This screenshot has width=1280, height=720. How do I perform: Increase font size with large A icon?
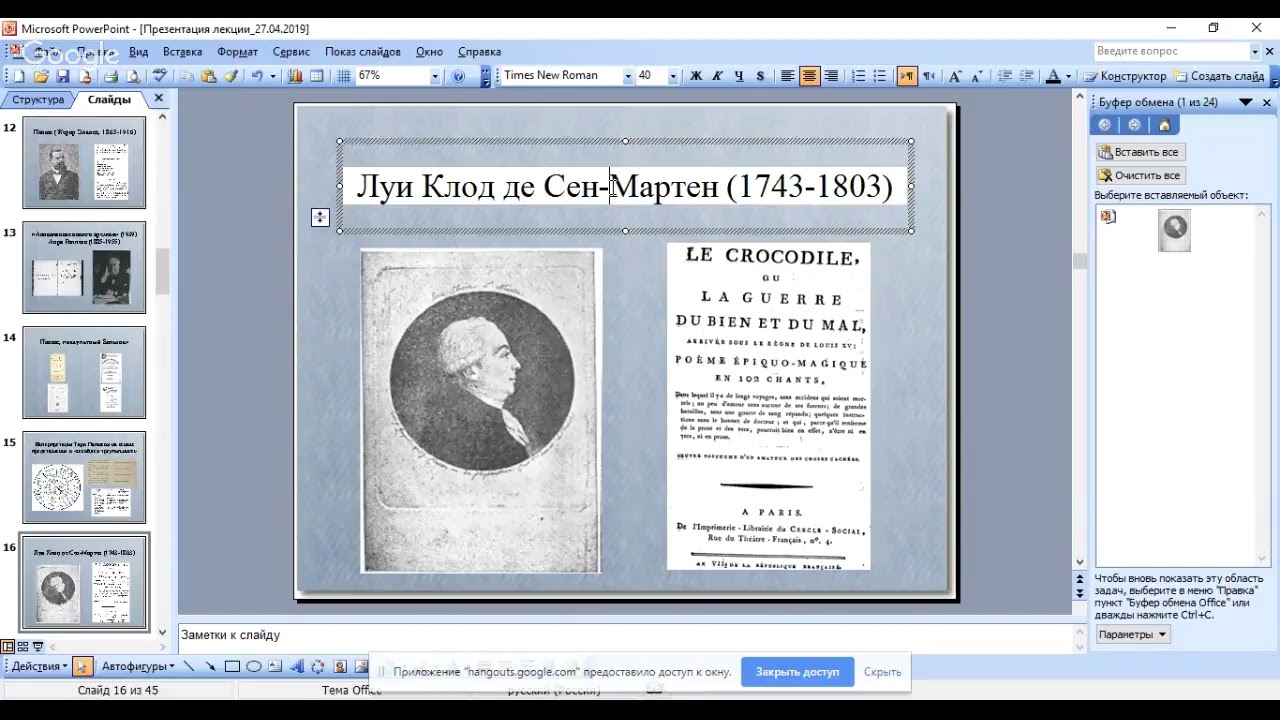point(955,76)
